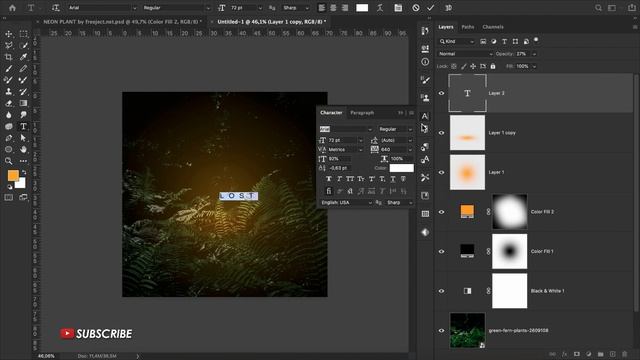The image size is (640, 360).
Task: Toggle text orientation icon in options bar
Action: pos(56,8)
